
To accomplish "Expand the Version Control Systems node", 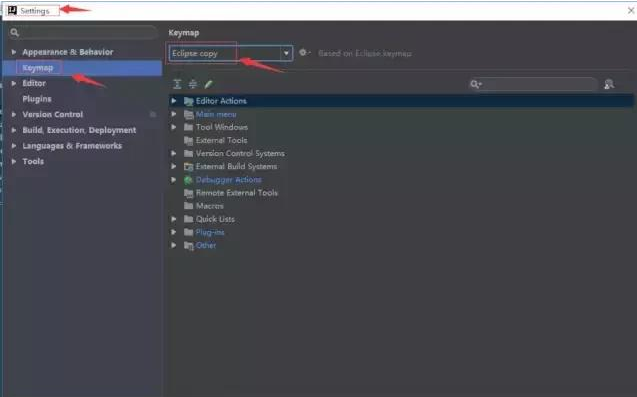I will point(174,153).
